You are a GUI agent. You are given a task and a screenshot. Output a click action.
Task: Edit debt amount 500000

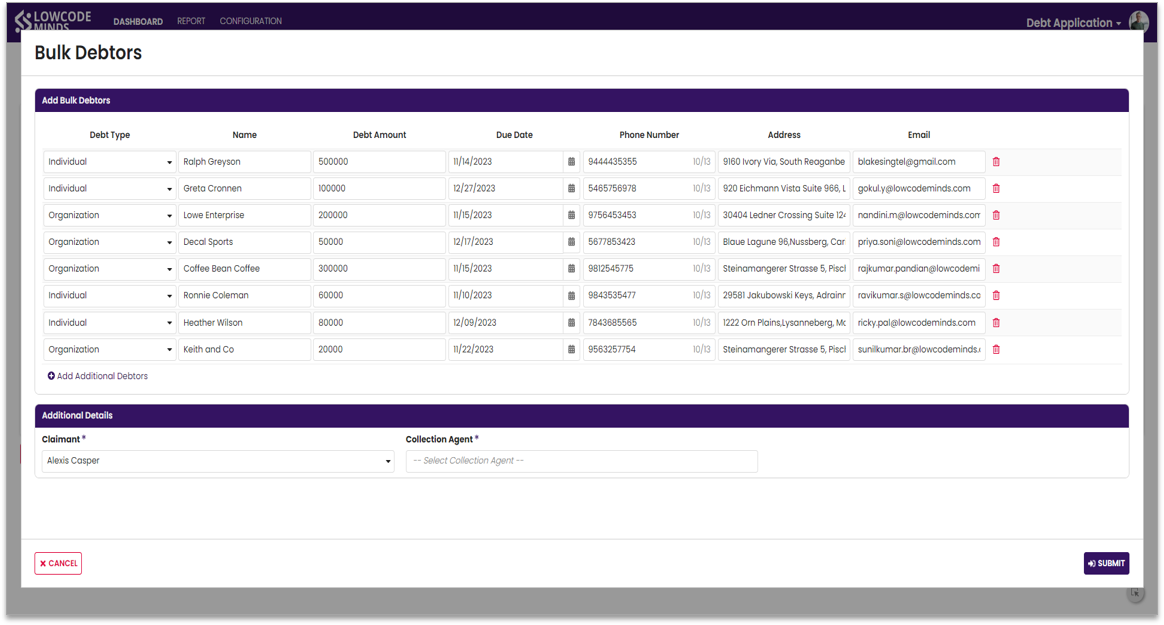pyautogui.click(x=379, y=162)
